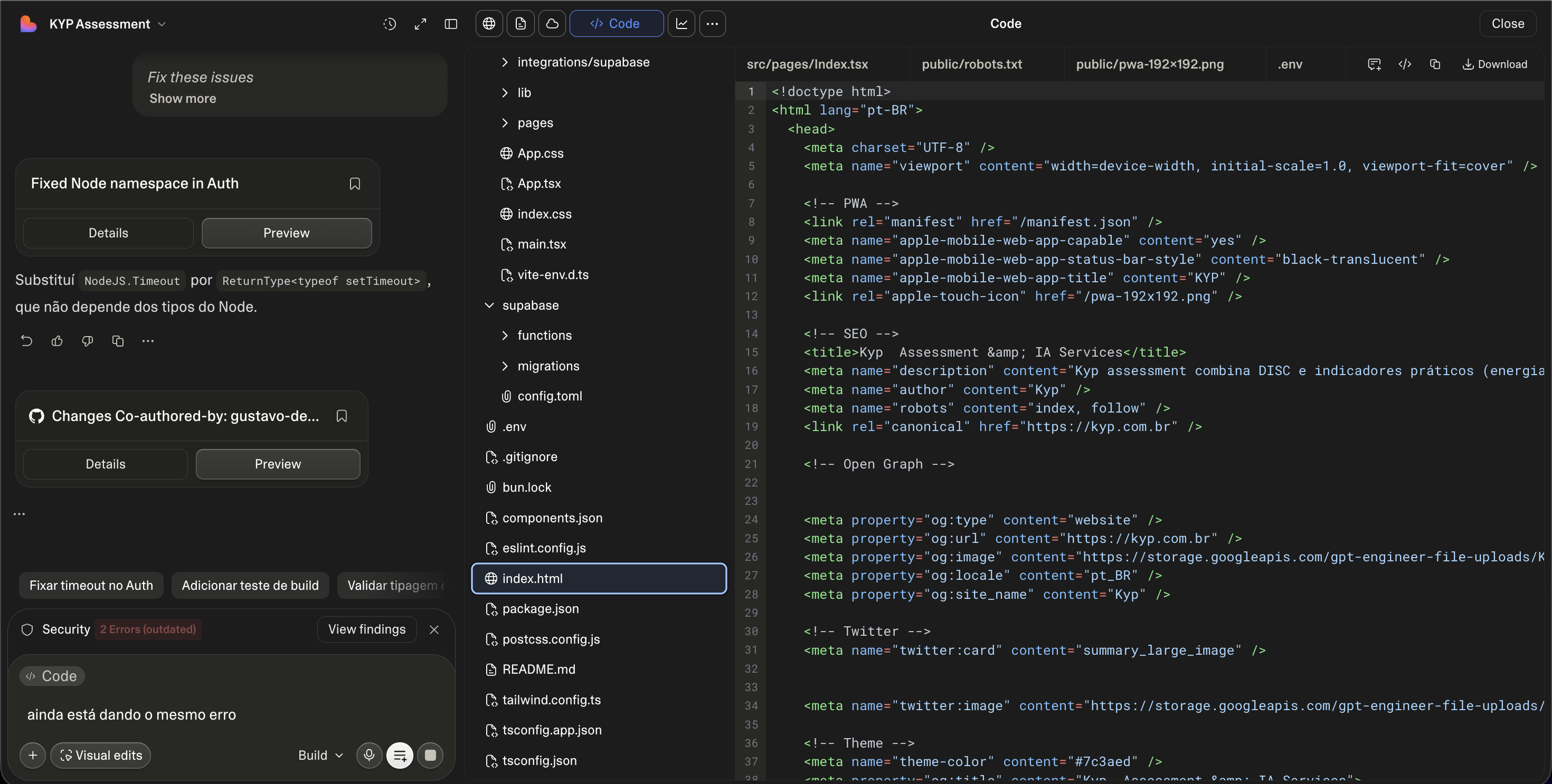This screenshot has width=1552, height=784.
Task: Select index.html in the file tree
Action: click(599, 579)
